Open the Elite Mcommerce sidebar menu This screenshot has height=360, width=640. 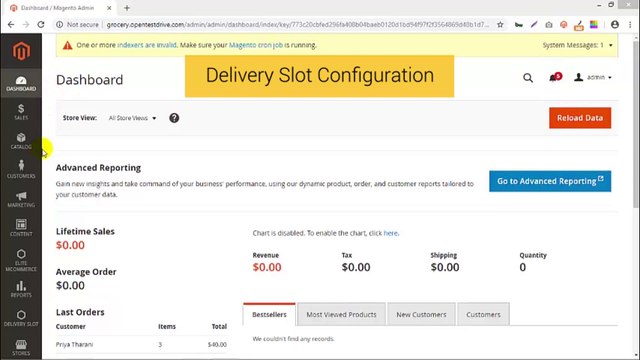pos(21,260)
